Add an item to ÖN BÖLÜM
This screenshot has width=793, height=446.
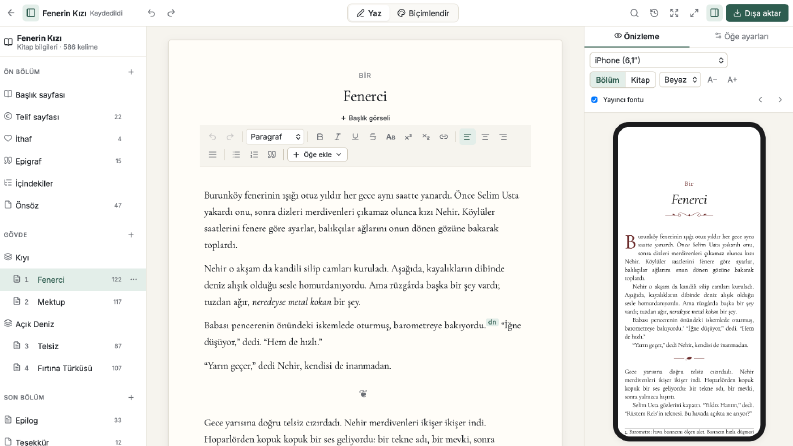(131, 72)
